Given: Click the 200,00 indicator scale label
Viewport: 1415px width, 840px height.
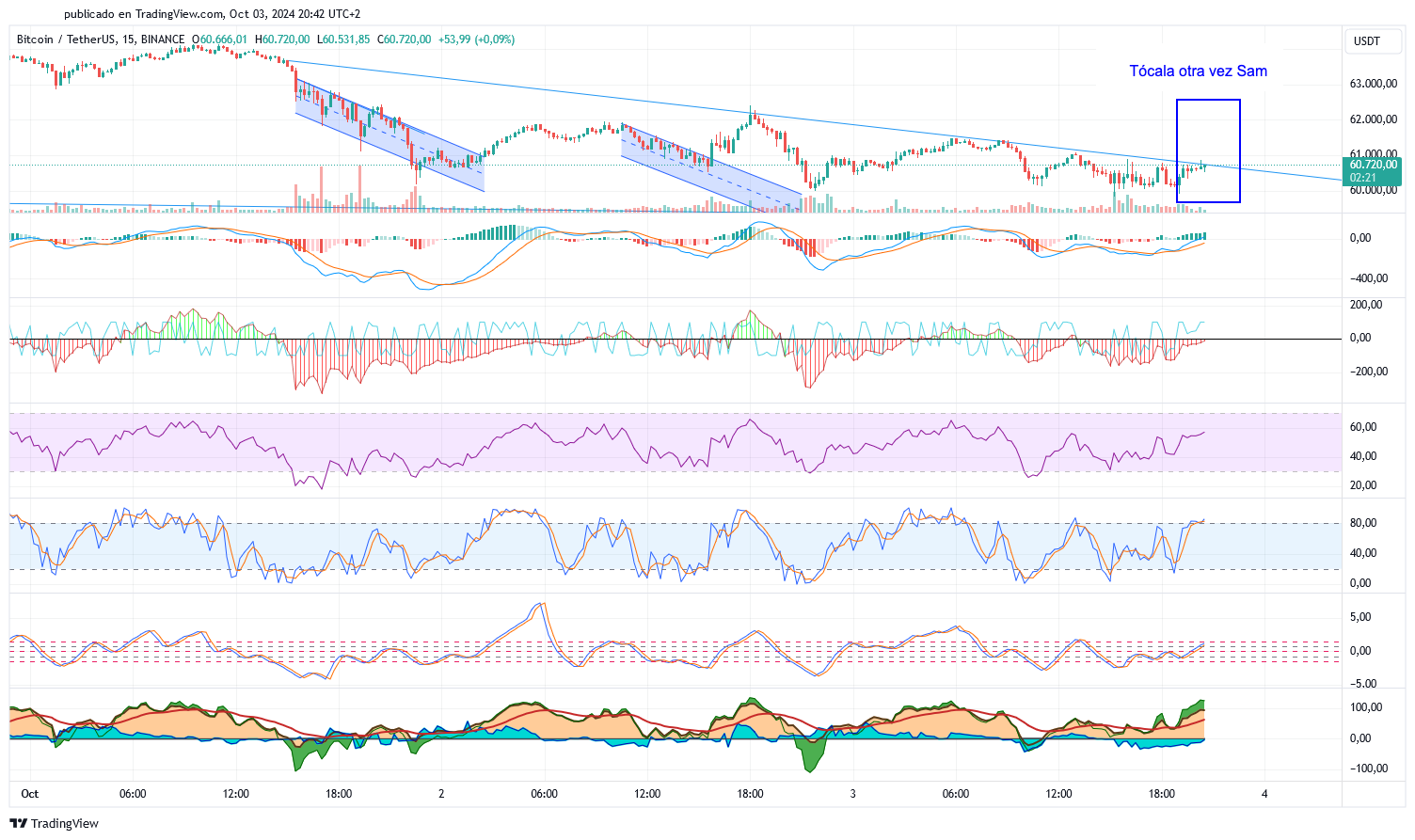Looking at the screenshot, I should [1367, 305].
